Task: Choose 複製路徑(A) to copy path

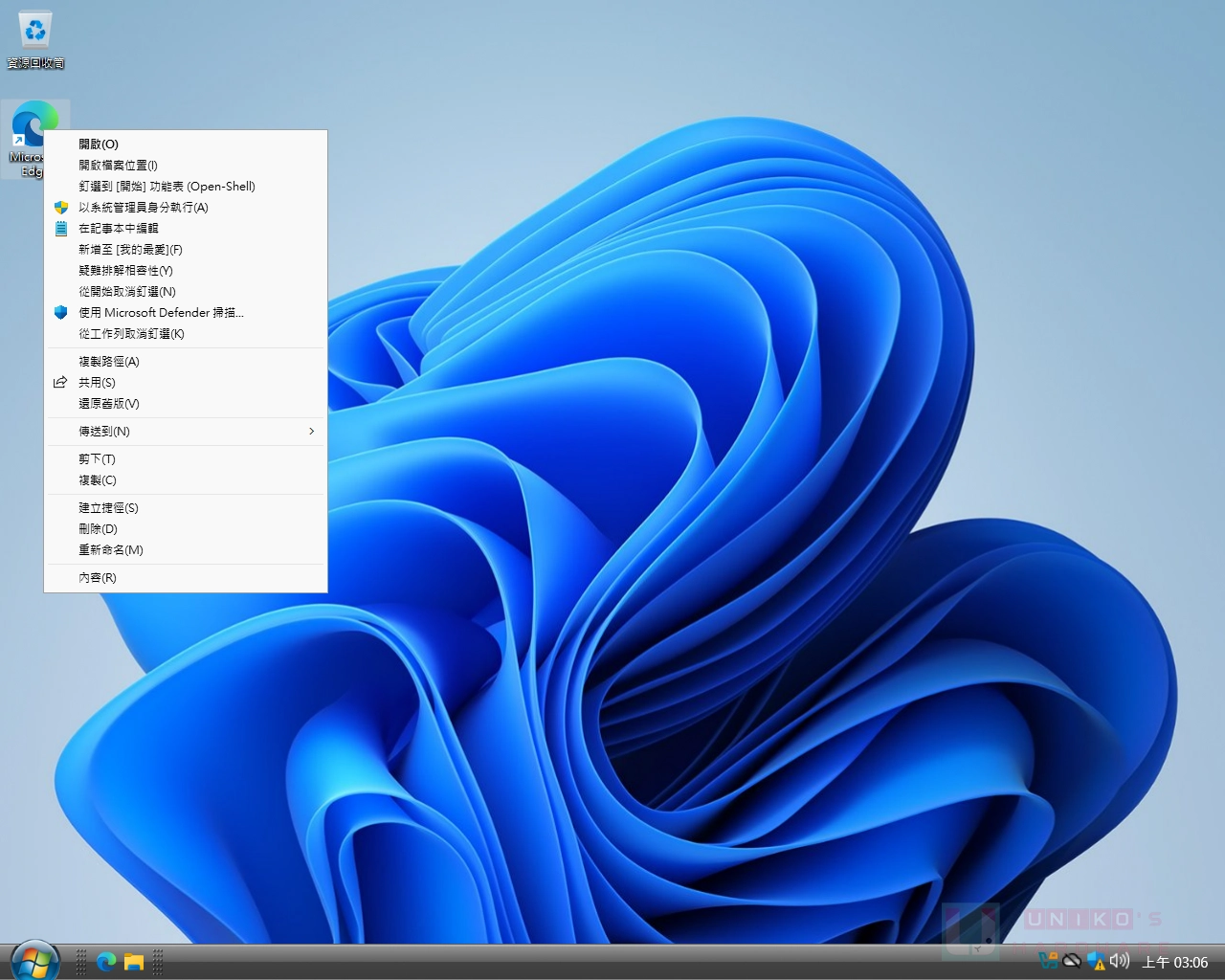Action: [x=186, y=361]
